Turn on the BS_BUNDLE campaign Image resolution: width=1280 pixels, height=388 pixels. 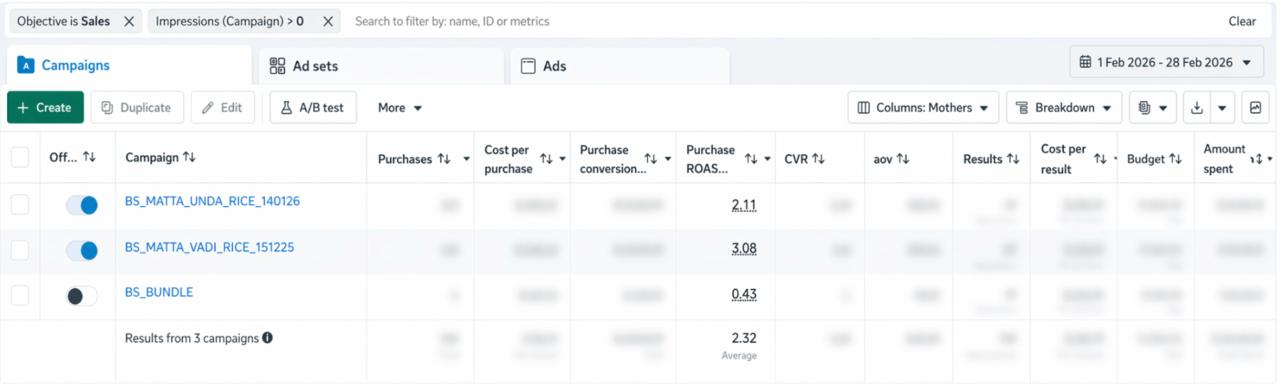[x=82, y=296]
